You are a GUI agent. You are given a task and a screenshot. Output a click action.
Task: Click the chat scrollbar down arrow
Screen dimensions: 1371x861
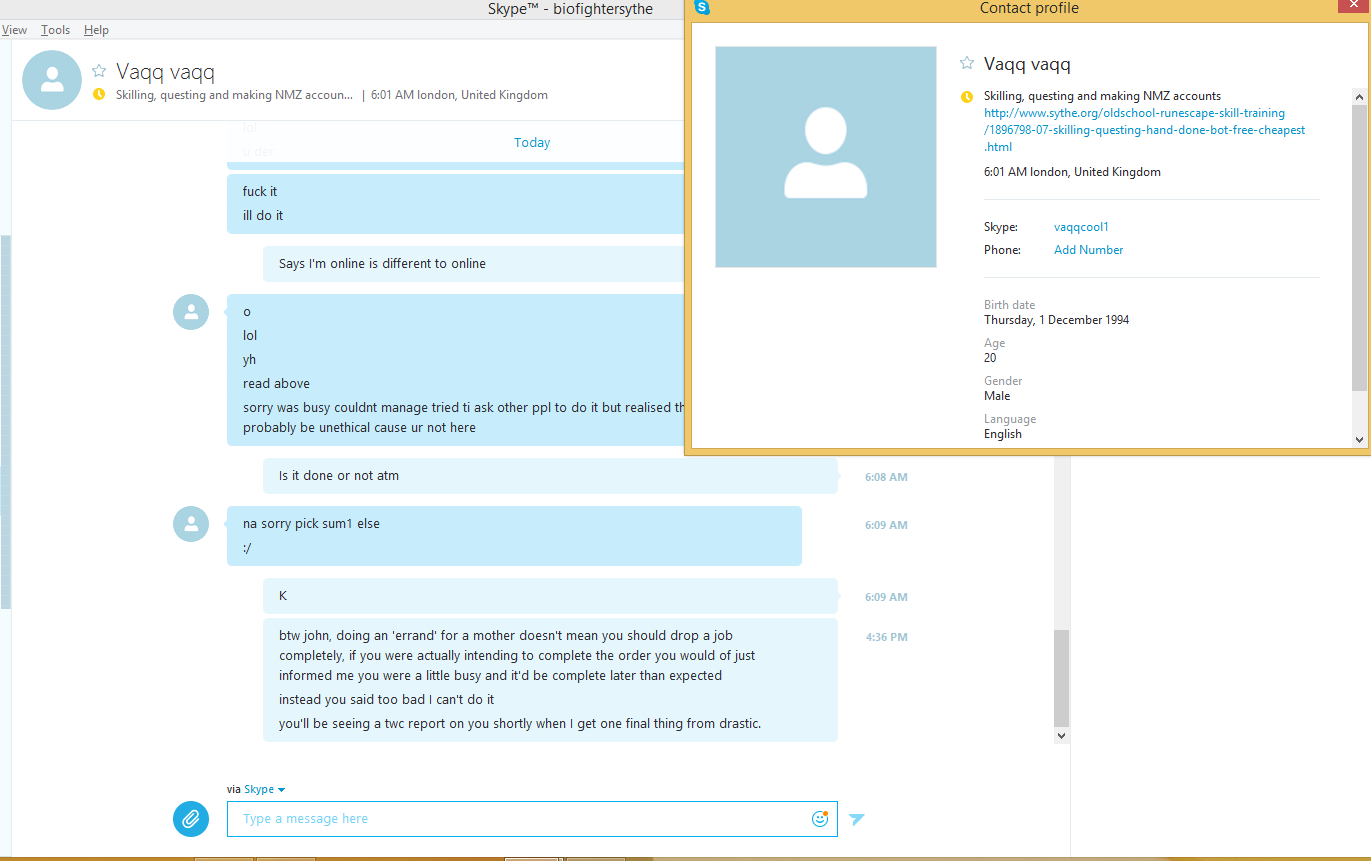click(1061, 735)
